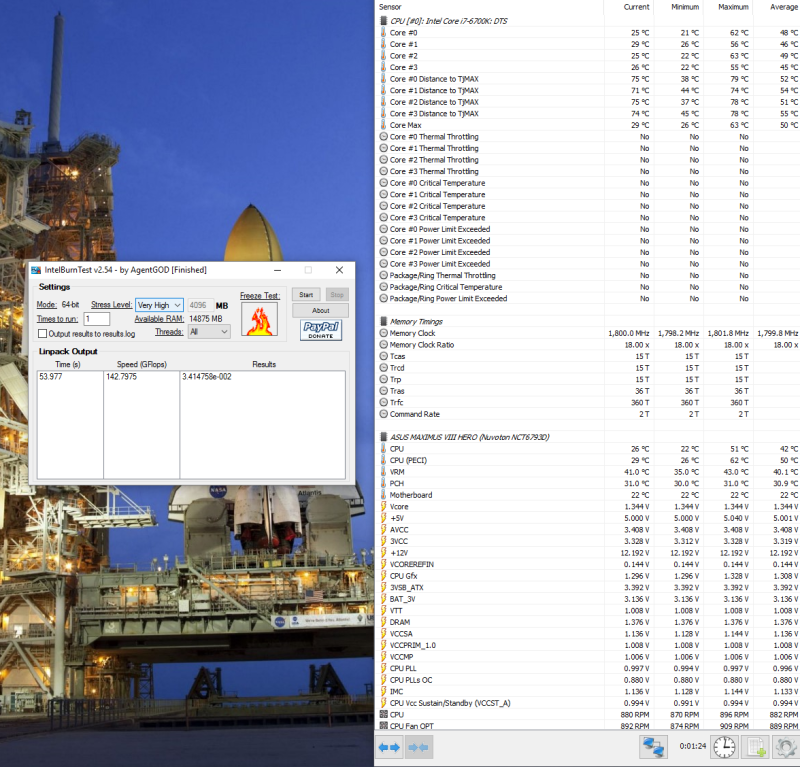Image resolution: width=800 pixels, height=767 pixels.
Task: Click the Time (s) column header in Linpack Output
Action: [x=68, y=364]
